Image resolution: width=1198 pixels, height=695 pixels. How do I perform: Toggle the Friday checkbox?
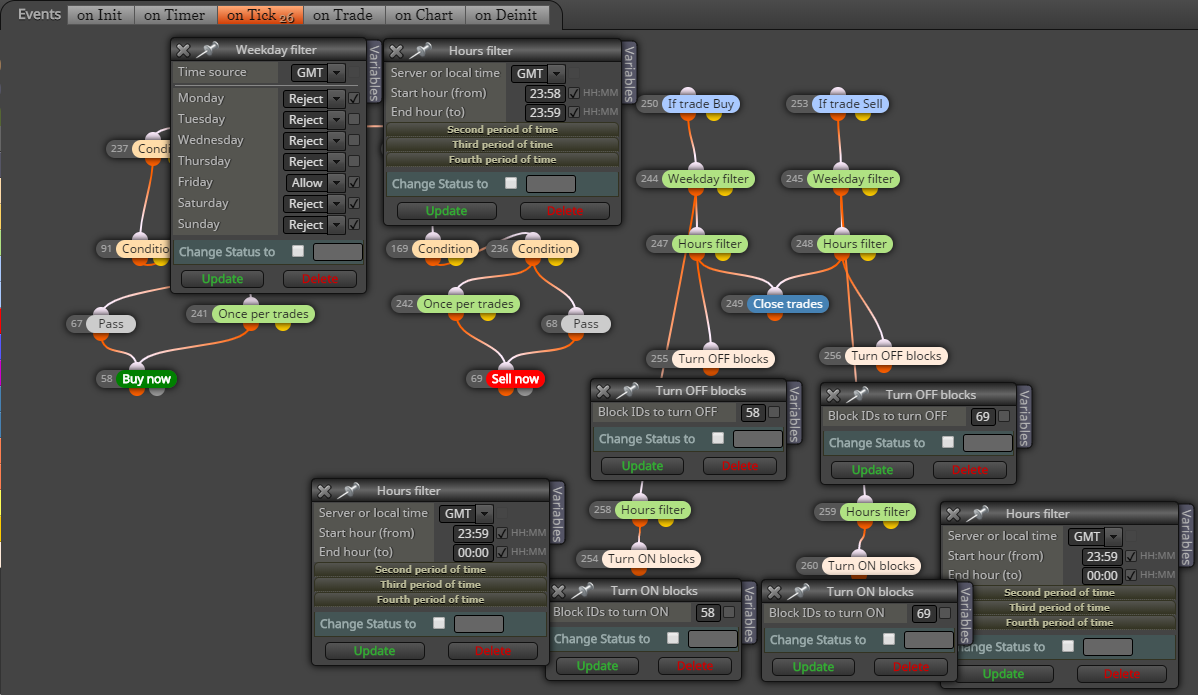tap(354, 183)
